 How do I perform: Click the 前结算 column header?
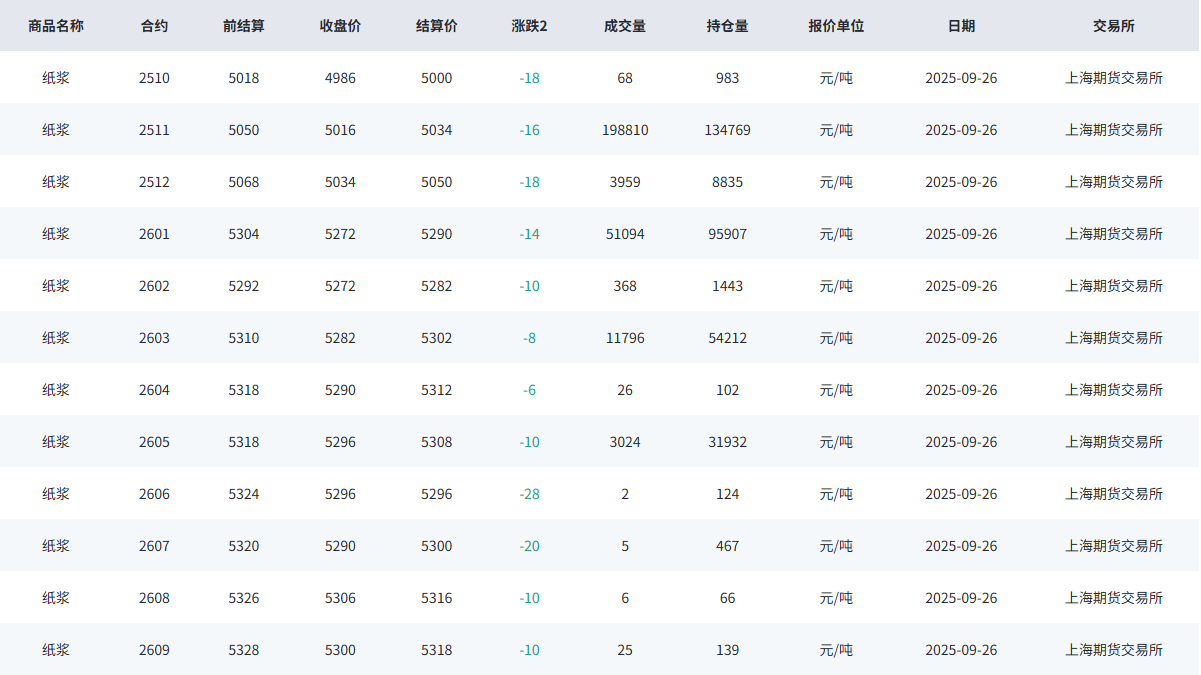pos(244,26)
